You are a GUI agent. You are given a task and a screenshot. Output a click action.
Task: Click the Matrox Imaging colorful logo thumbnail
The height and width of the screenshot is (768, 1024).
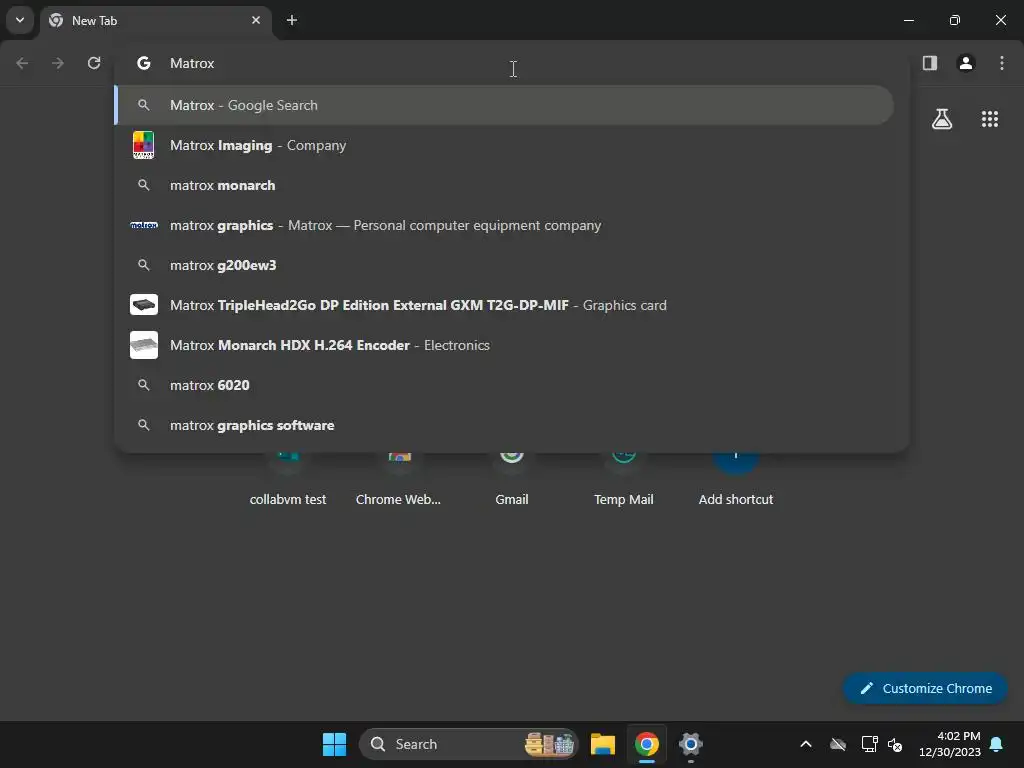pyautogui.click(x=144, y=145)
